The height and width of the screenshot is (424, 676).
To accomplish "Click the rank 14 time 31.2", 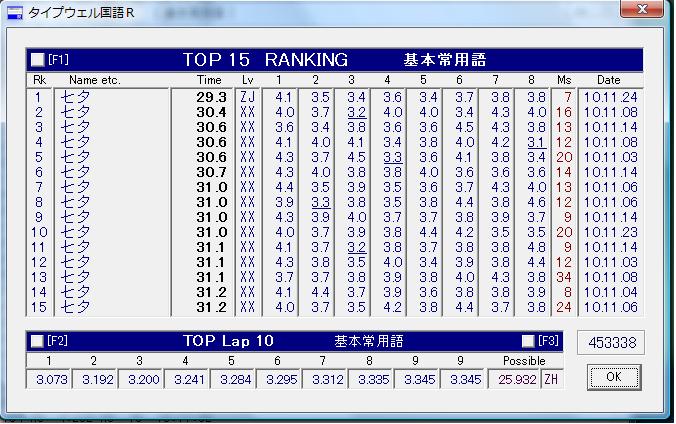I will click(211, 292).
